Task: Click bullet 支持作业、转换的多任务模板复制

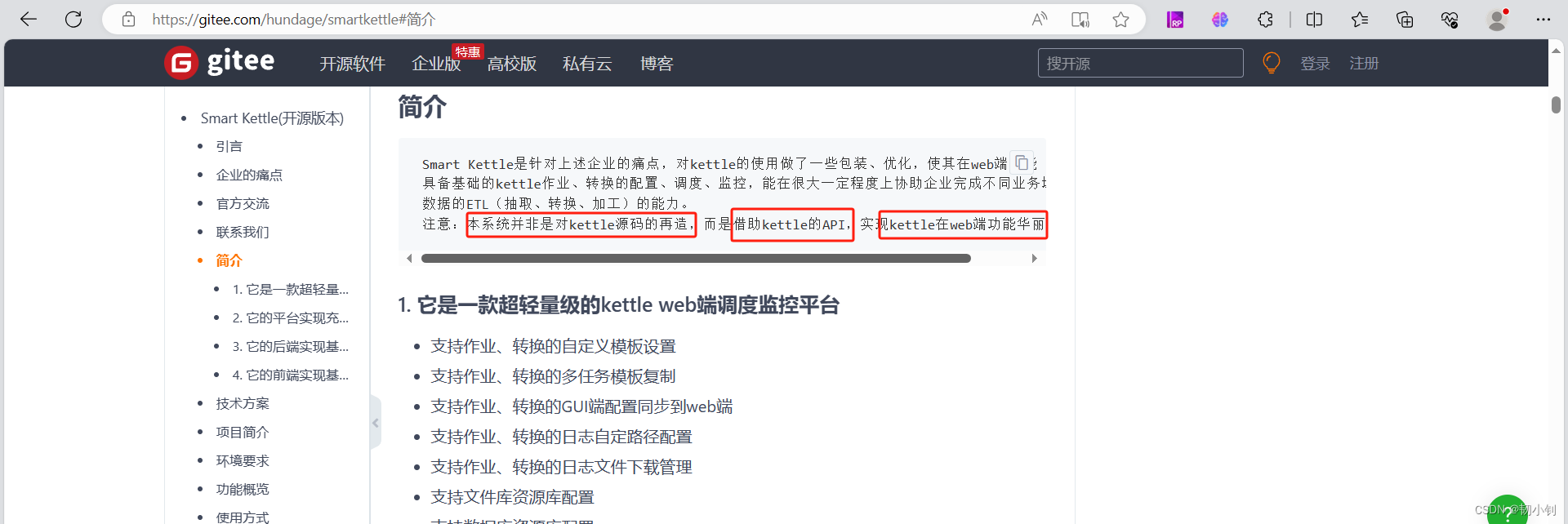Action: tap(554, 376)
